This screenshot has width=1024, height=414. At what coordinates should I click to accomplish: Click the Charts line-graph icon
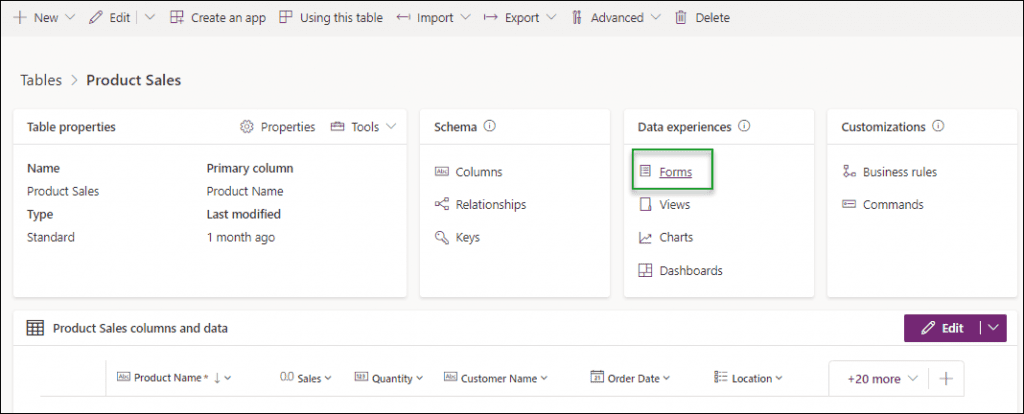(645, 238)
